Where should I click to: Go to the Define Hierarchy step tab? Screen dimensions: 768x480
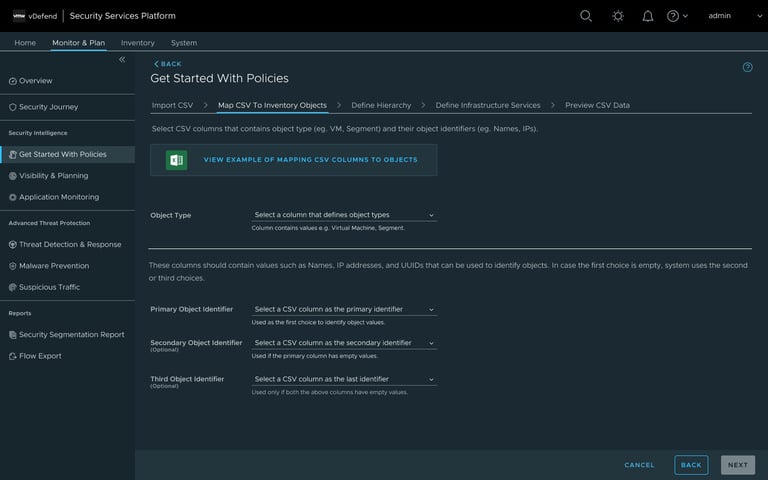(x=381, y=105)
